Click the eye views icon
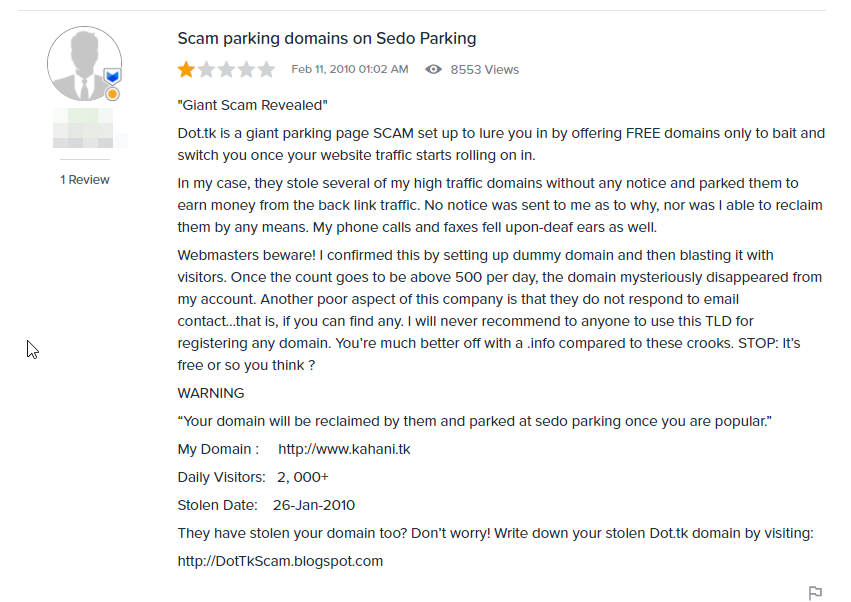 click(x=433, y=70)
